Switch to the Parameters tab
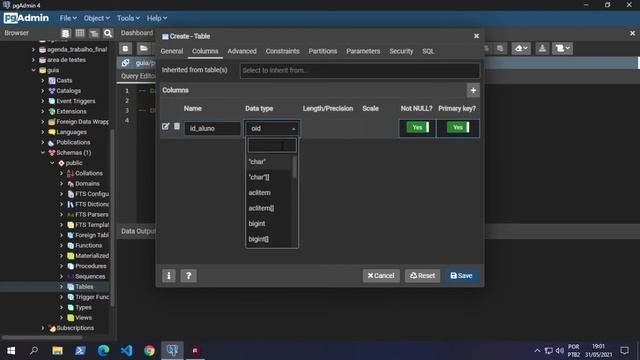 [363, 51]
